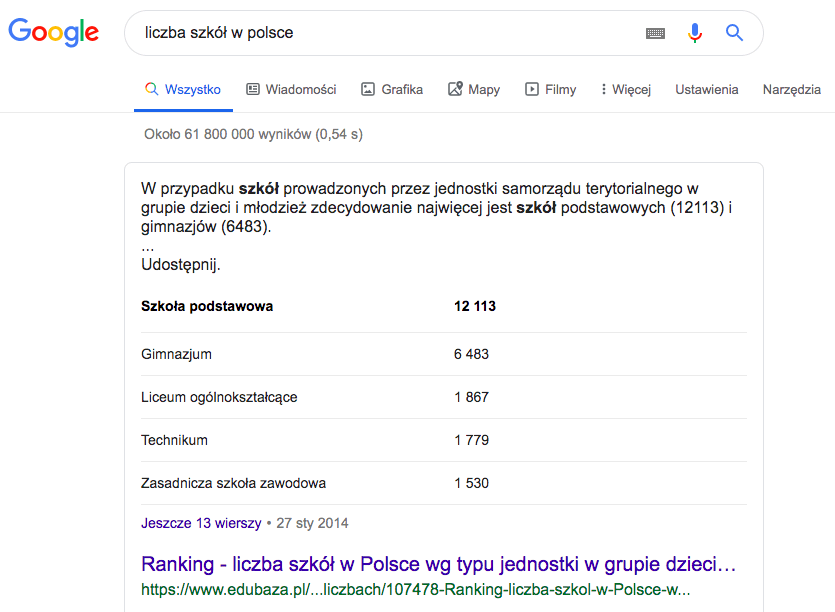
Task: Open the Mapy tab
Action: point(484,89)
